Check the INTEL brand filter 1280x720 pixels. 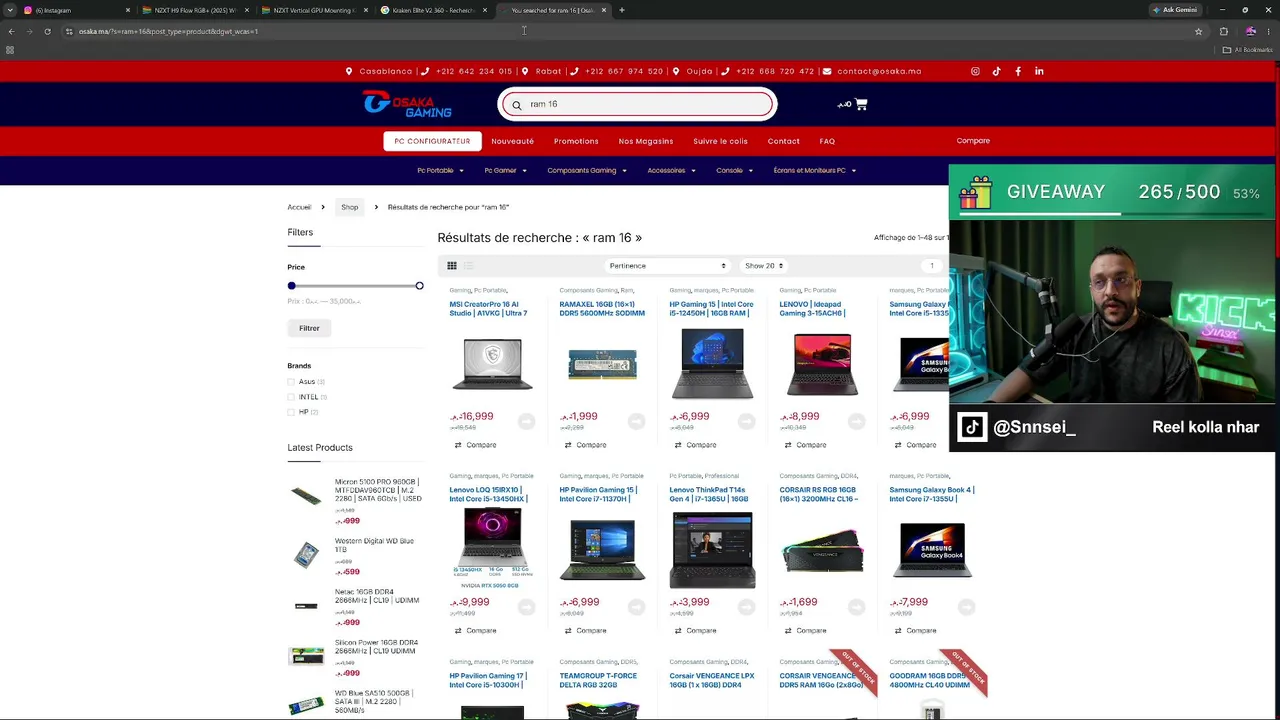point(291,397)
